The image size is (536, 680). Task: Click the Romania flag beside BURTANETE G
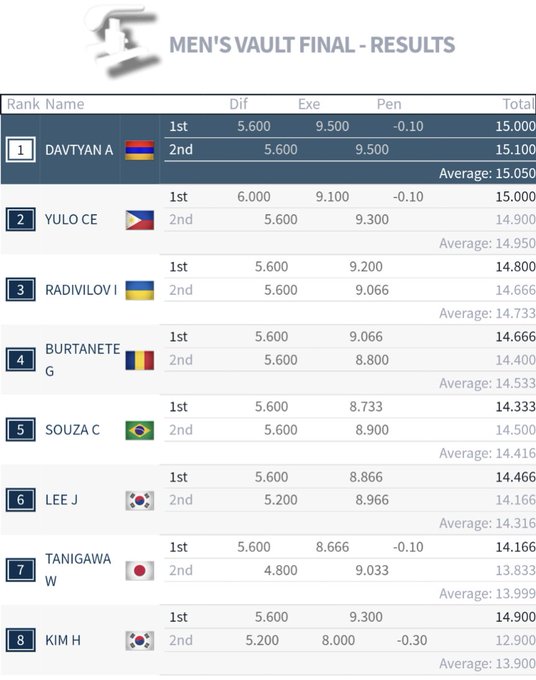click(140, 360)
